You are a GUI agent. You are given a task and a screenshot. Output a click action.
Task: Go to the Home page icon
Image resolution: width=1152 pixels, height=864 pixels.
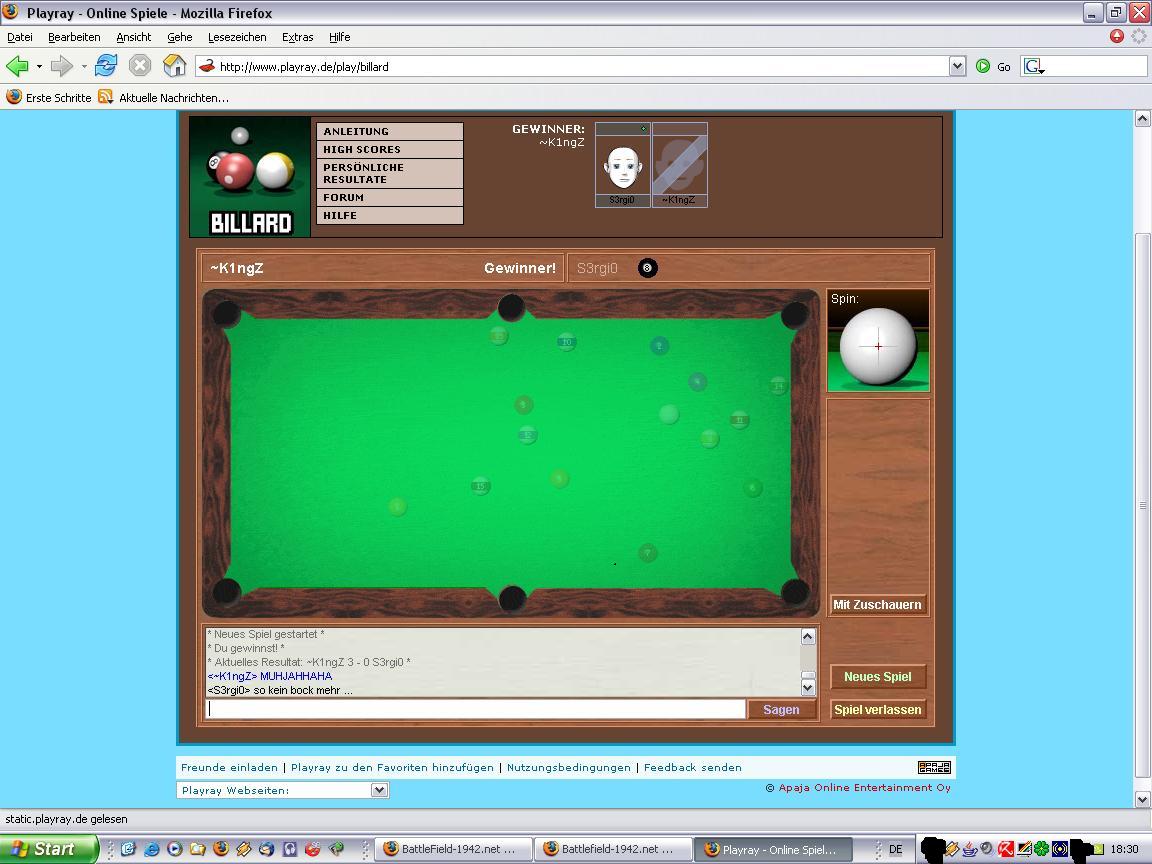pyautogui.click(x=174, y=65)
